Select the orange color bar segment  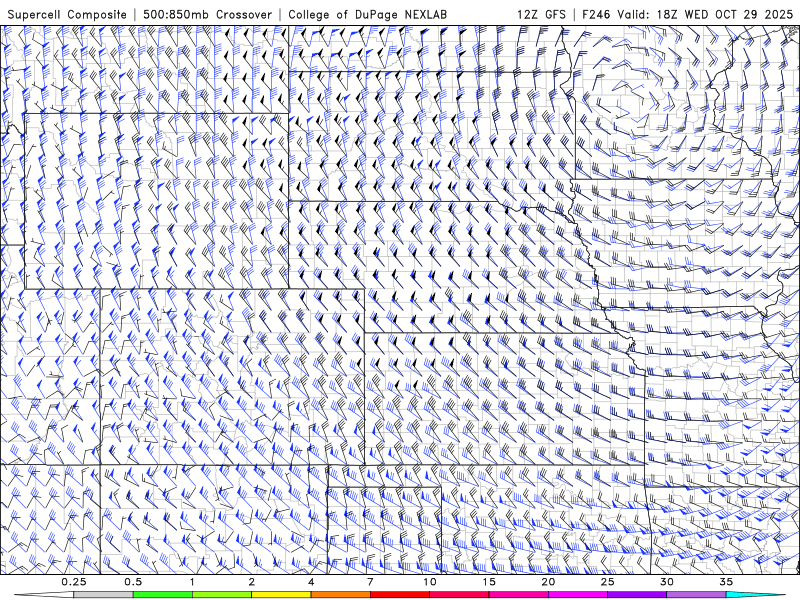point(340,595)
